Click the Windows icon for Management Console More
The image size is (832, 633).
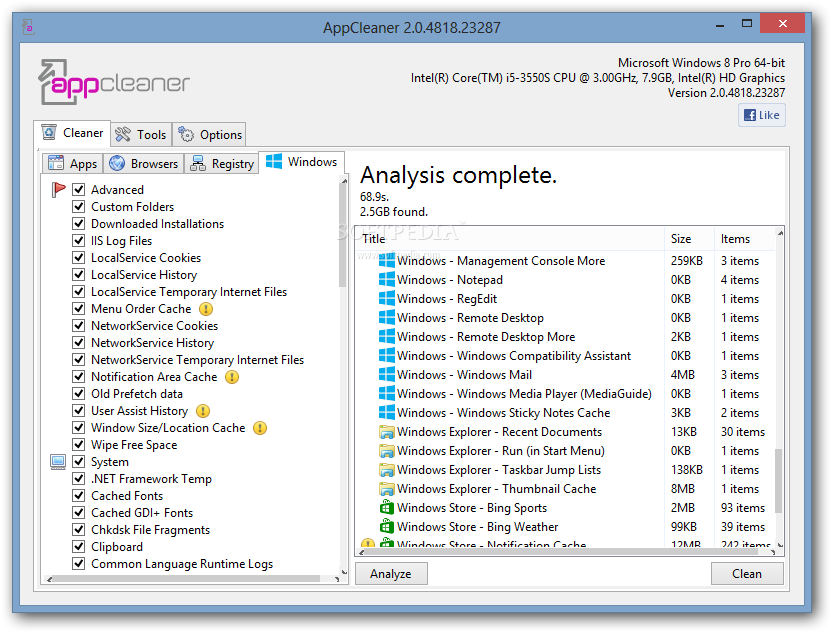pos(387,261)
